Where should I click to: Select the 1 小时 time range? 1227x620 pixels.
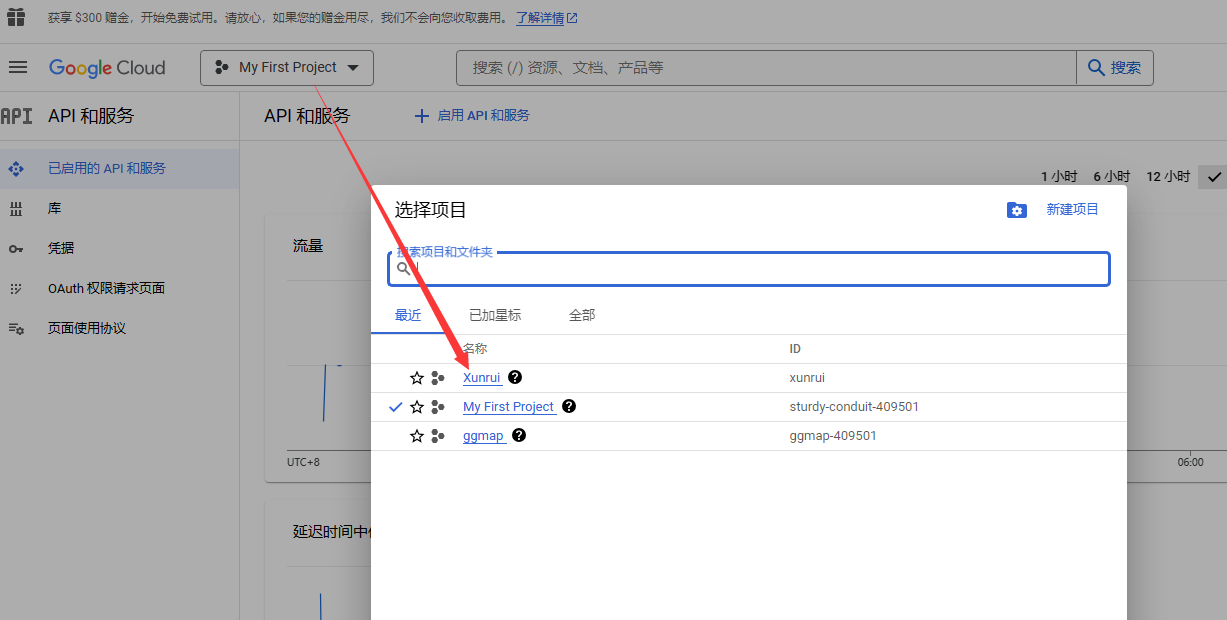[1059, 176]
